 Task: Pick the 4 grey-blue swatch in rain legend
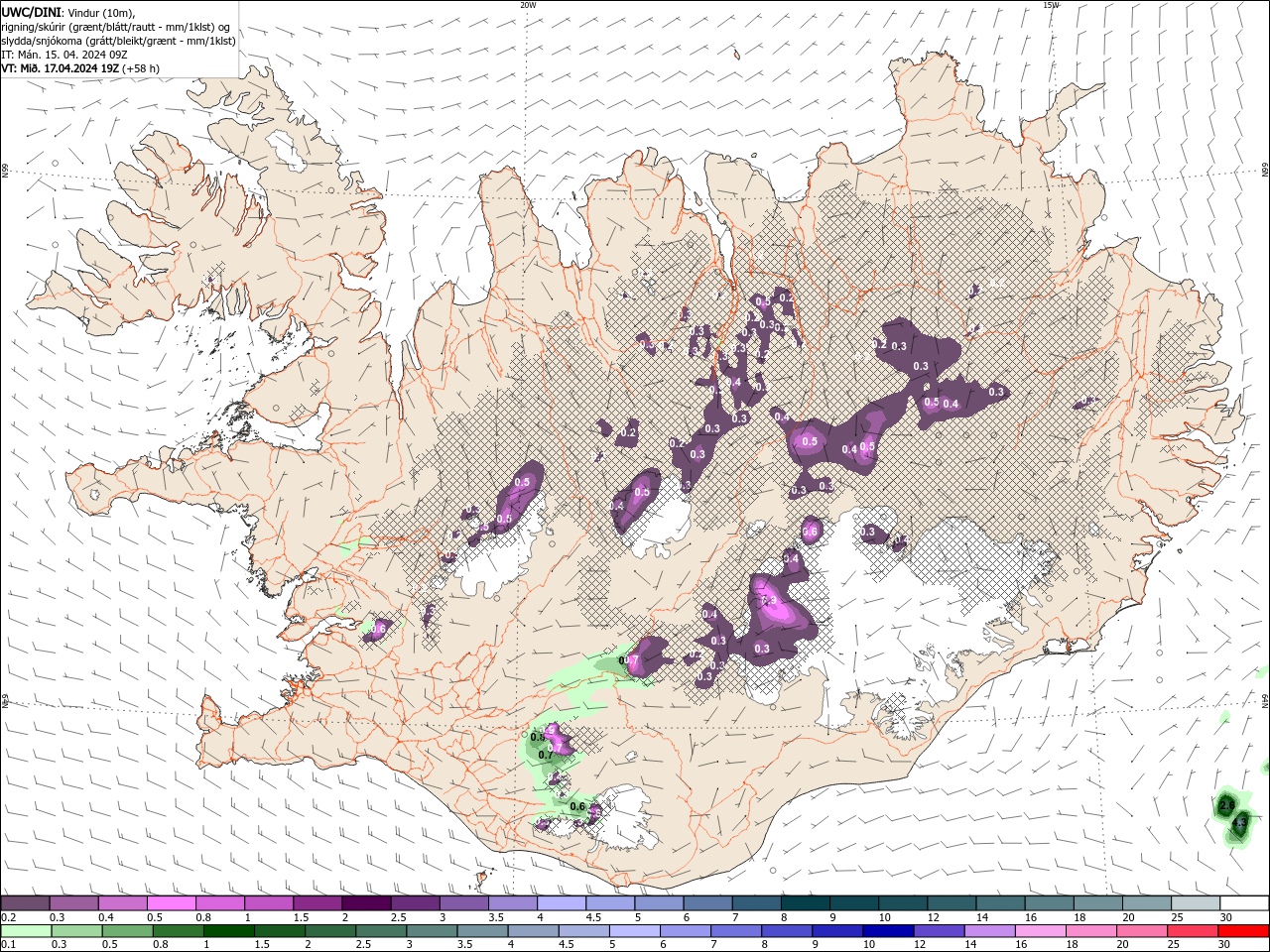(x=534, y=931)
